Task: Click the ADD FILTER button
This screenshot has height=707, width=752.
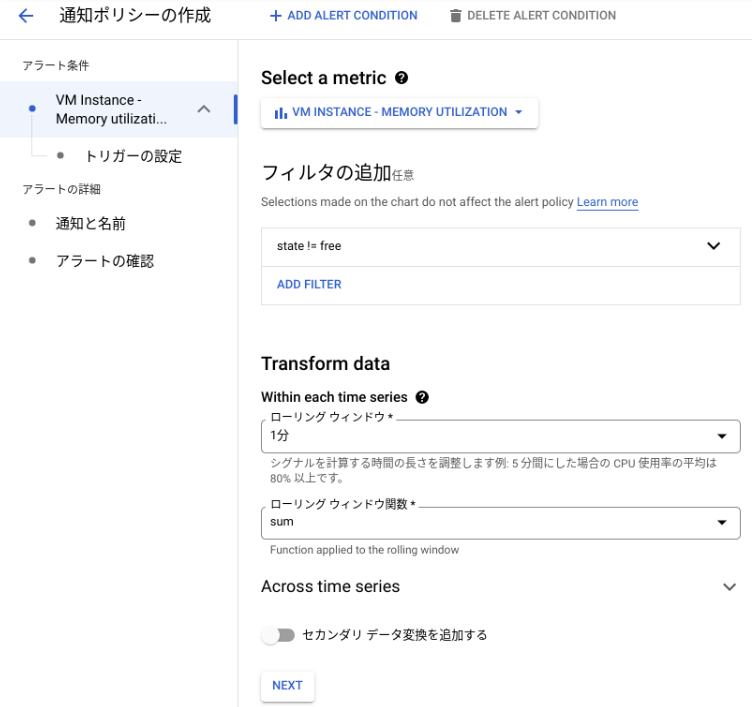Action: pos(309,284)
